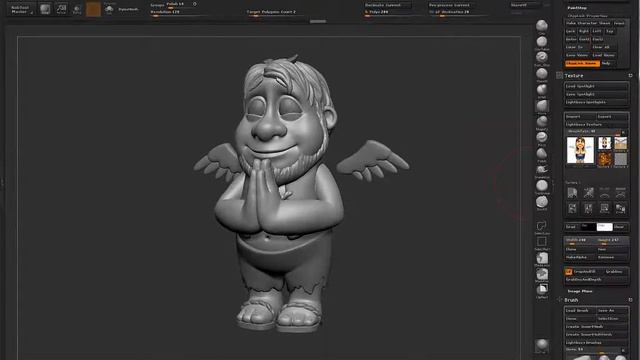Click Make Character Sheet button

pos(588,23)
